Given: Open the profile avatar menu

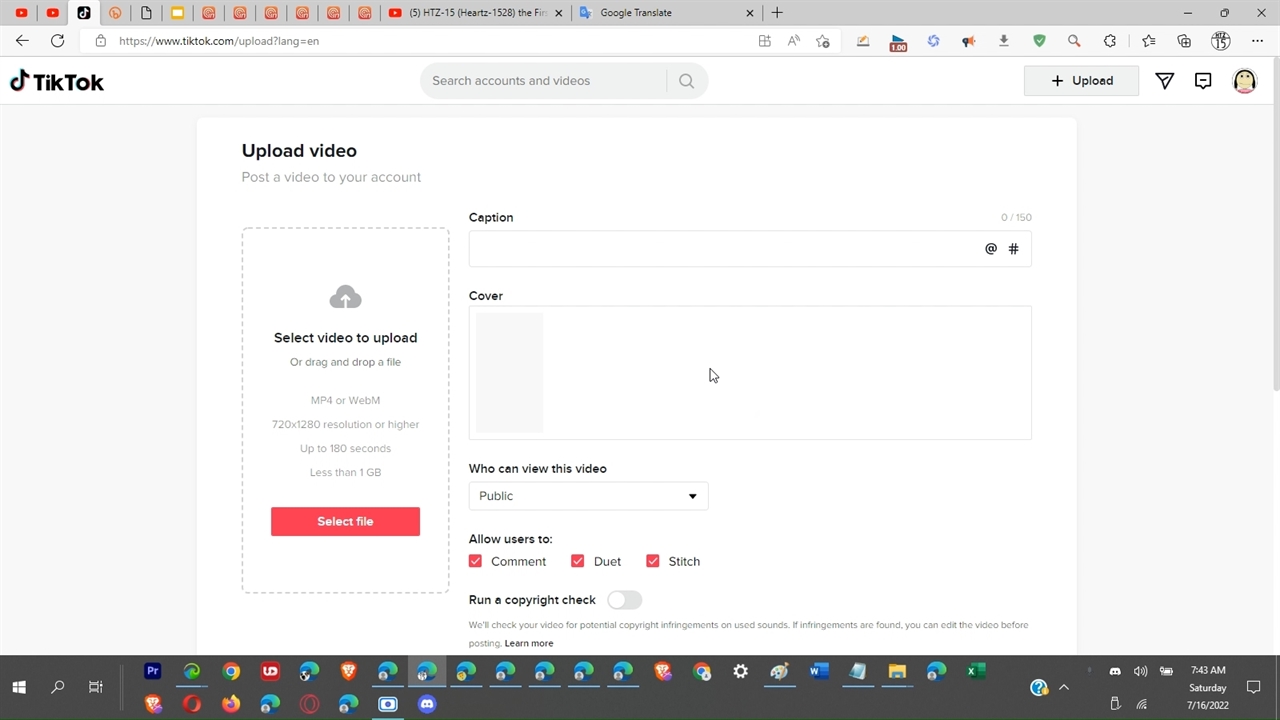Looking at the screenshot, I should pyautogui.click(x=1244, y=81).
